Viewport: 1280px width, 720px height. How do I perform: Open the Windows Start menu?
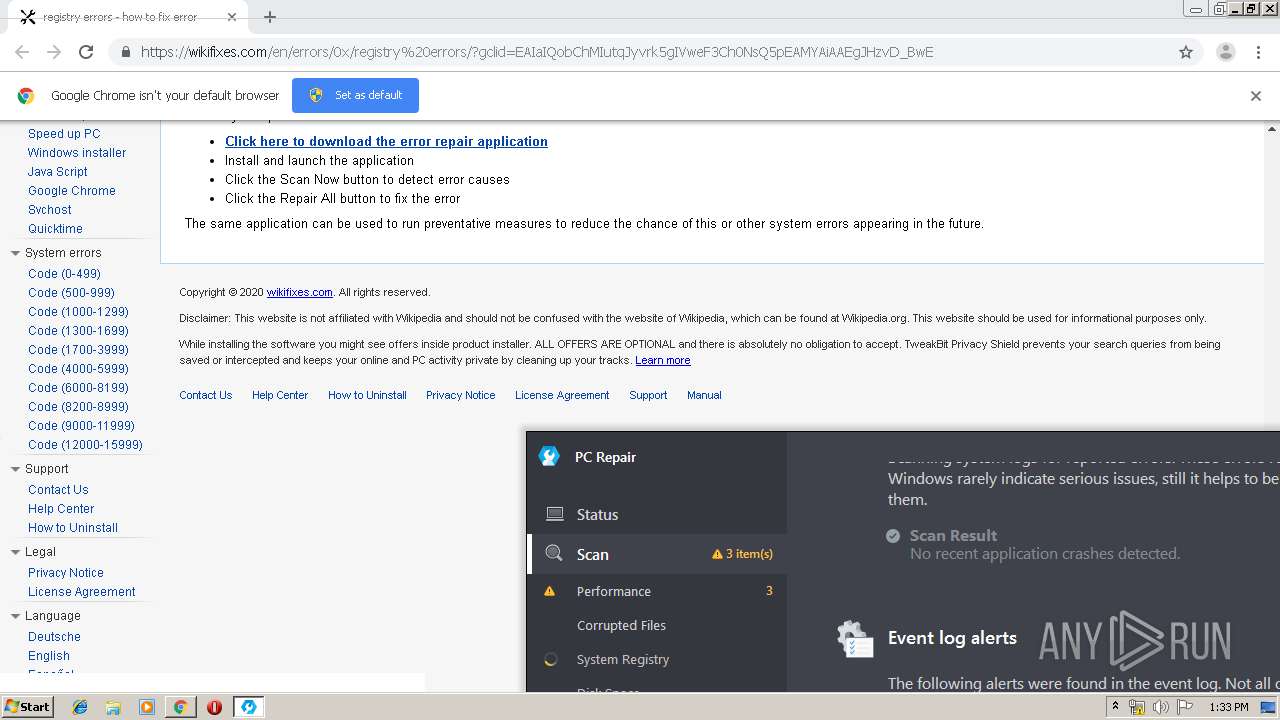point(27,706)
